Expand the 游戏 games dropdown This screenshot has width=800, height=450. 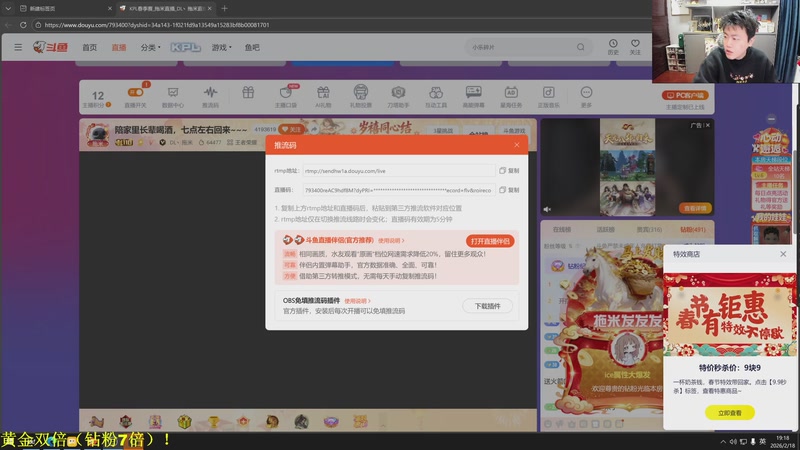coord(221,47)
